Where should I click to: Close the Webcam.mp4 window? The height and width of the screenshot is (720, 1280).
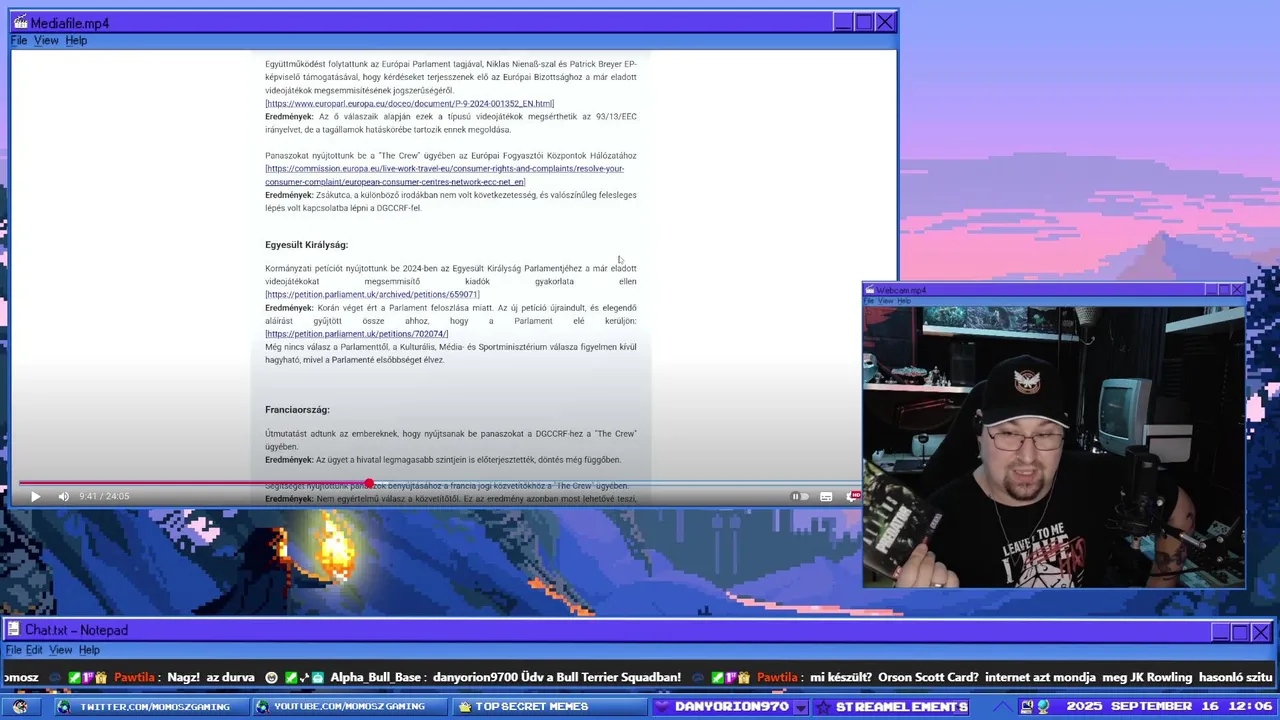coord(1237,290)
